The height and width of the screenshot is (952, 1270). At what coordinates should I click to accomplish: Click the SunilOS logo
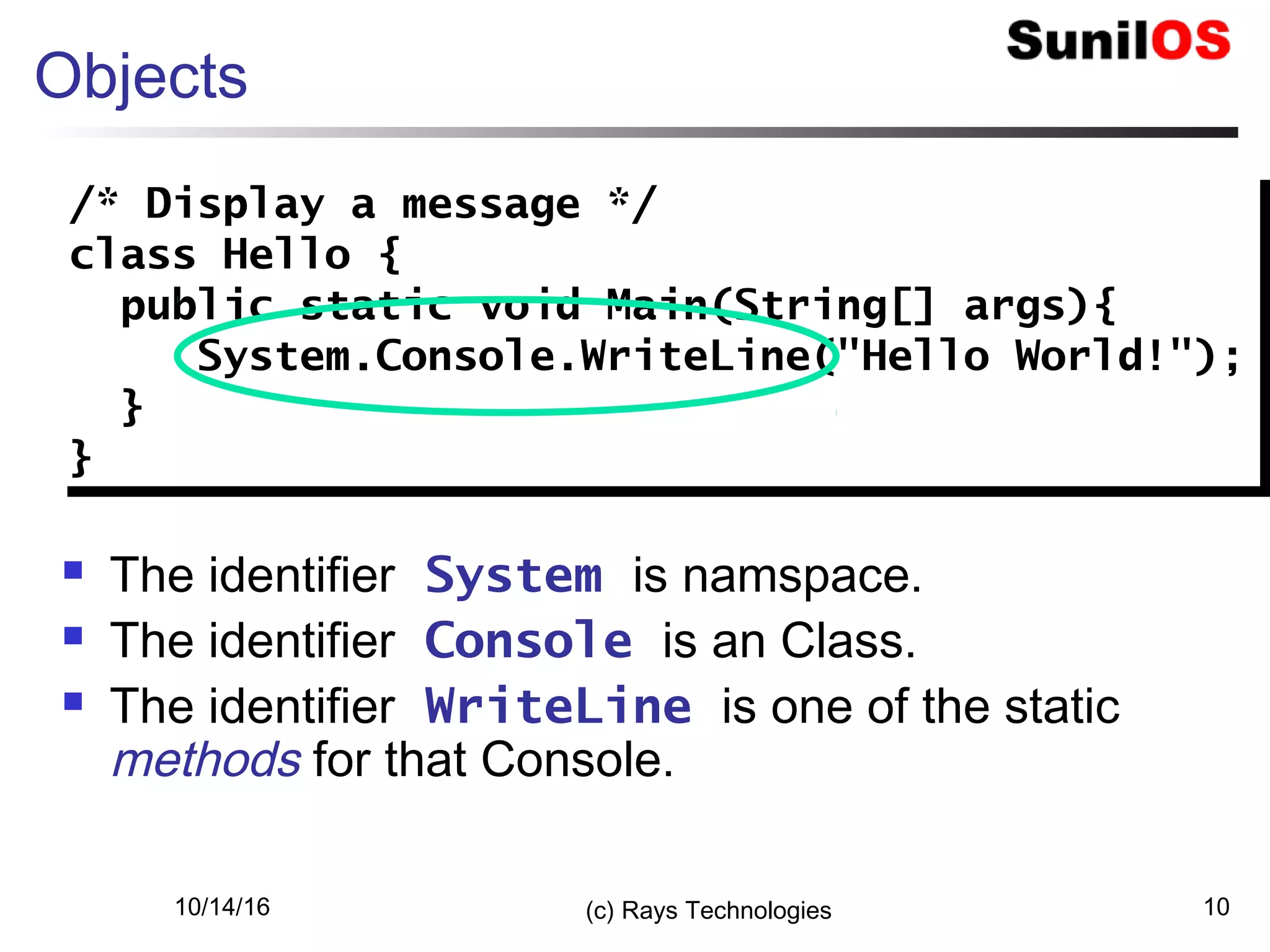1118,41
